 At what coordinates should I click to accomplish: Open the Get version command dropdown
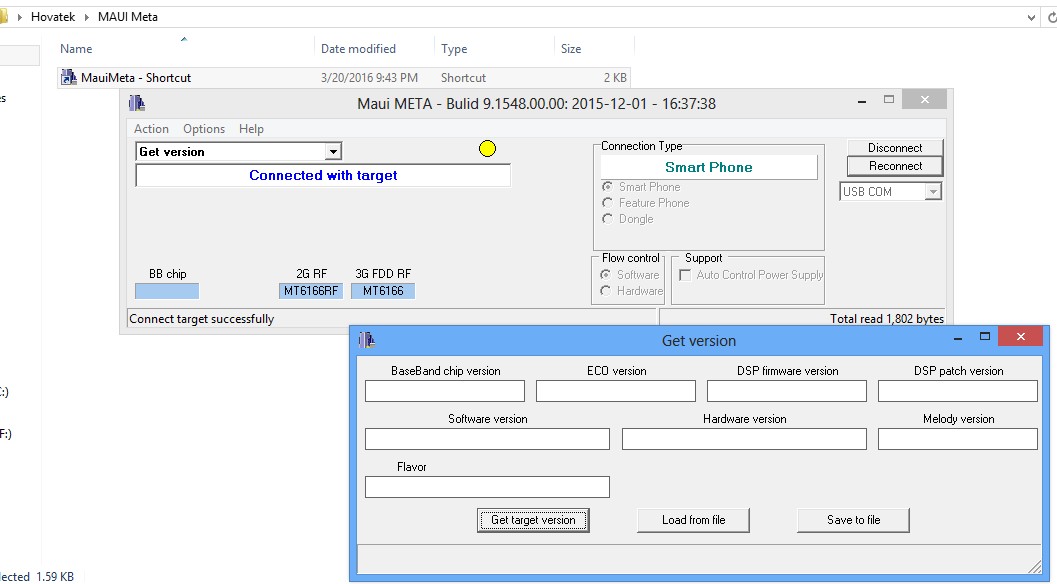(x=334, y=150)
